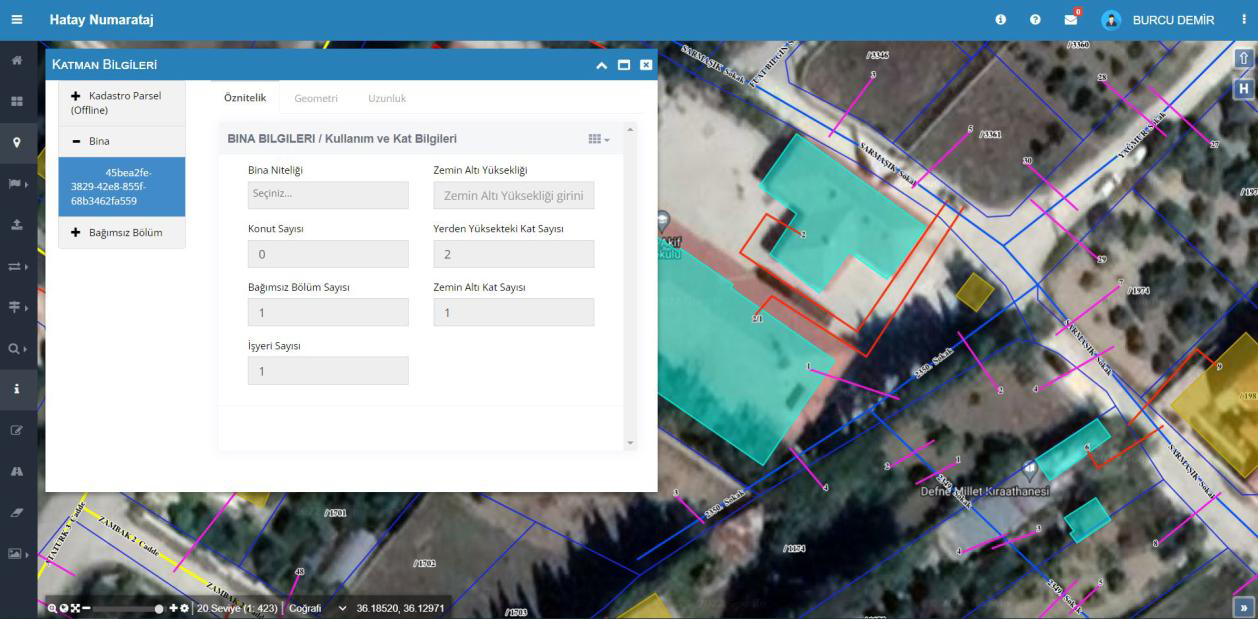Switch to the Uzunluk tab

tap(387, 98)
